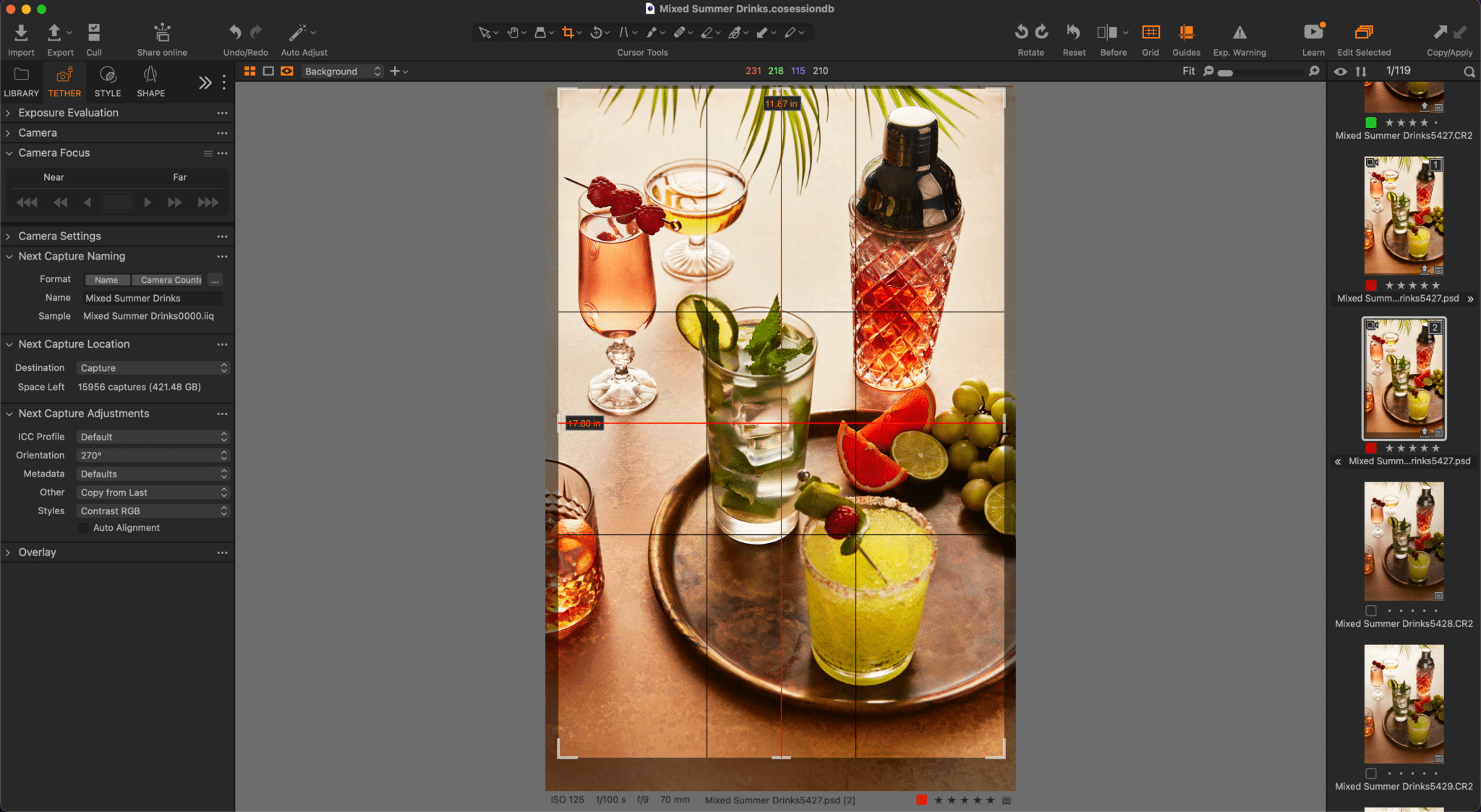This screenshot has height=812, width=1481.
Task: Select the Keystone cursor tool
Action: point(624,33)
